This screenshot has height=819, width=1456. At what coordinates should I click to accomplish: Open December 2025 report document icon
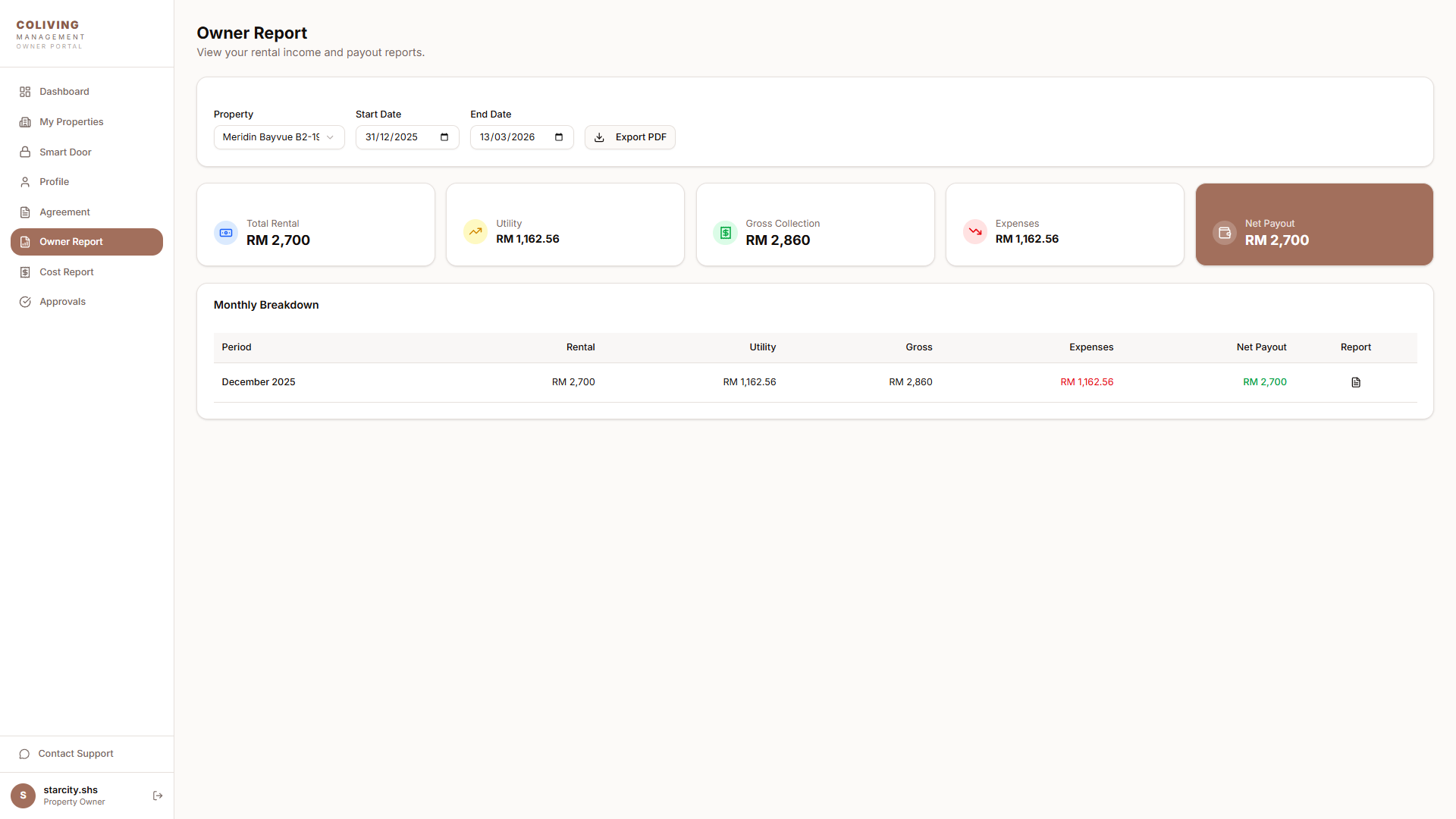(1355, 382)
